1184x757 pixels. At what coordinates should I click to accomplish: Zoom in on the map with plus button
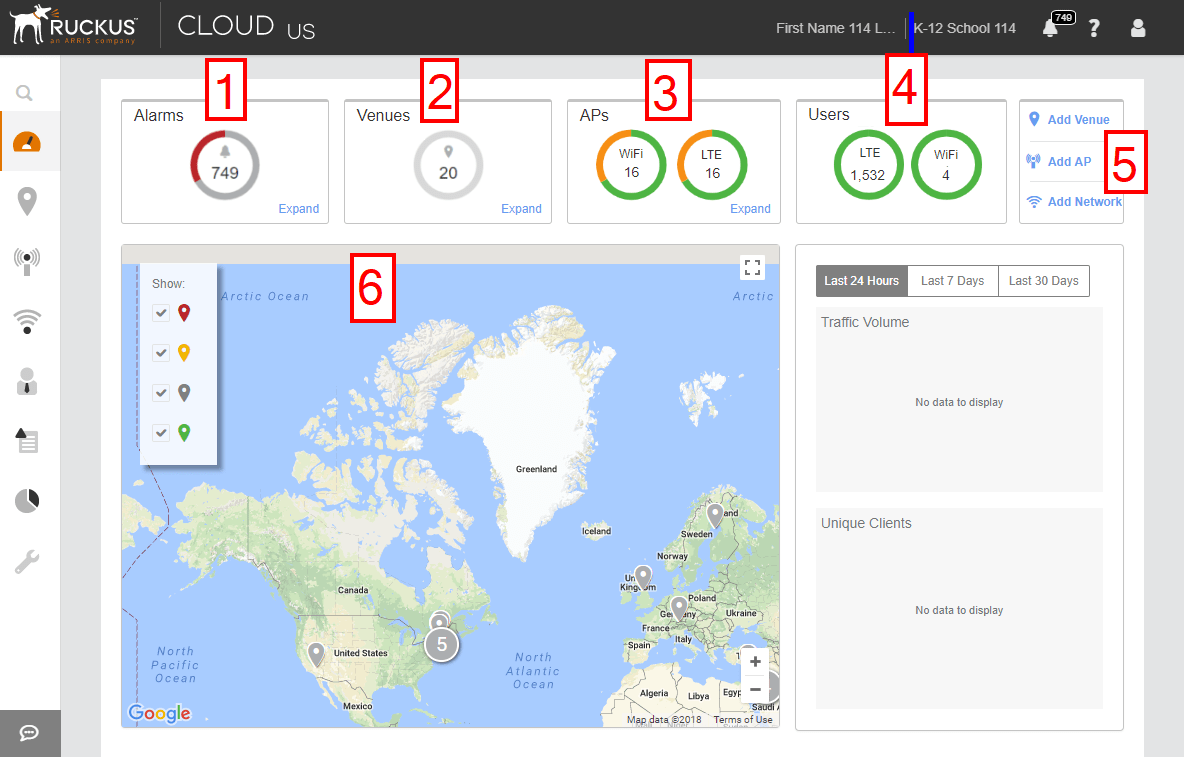tap(755, 661)
